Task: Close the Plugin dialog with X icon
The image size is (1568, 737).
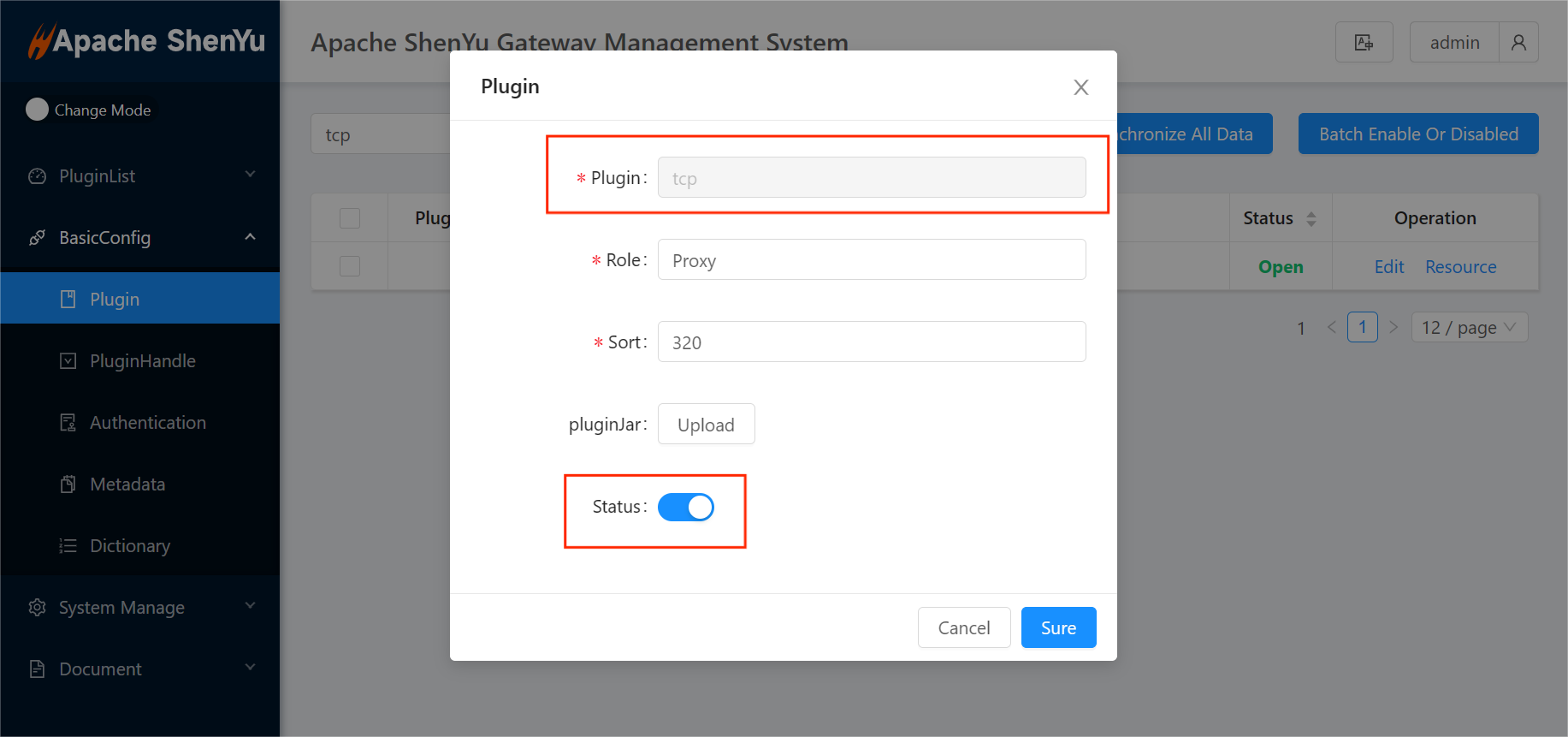Action: point(1080,87)
